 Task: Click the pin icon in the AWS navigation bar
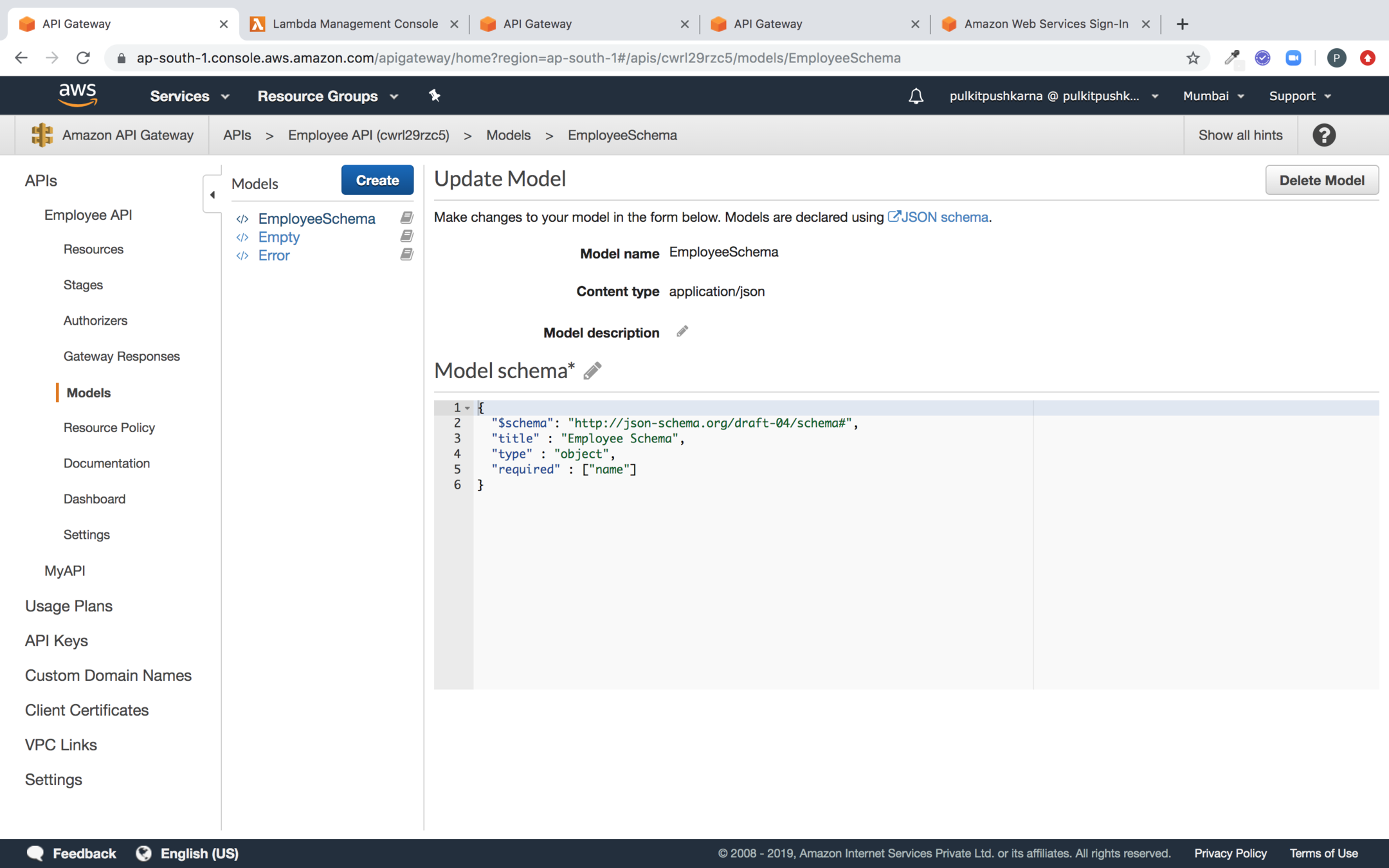tap(435, 96)
